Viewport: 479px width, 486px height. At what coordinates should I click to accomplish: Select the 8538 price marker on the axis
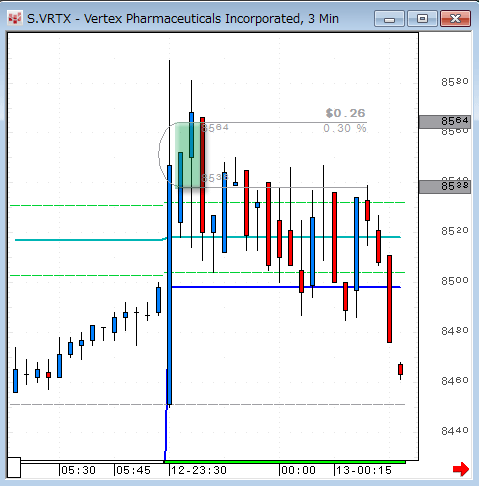pos(445,187)
